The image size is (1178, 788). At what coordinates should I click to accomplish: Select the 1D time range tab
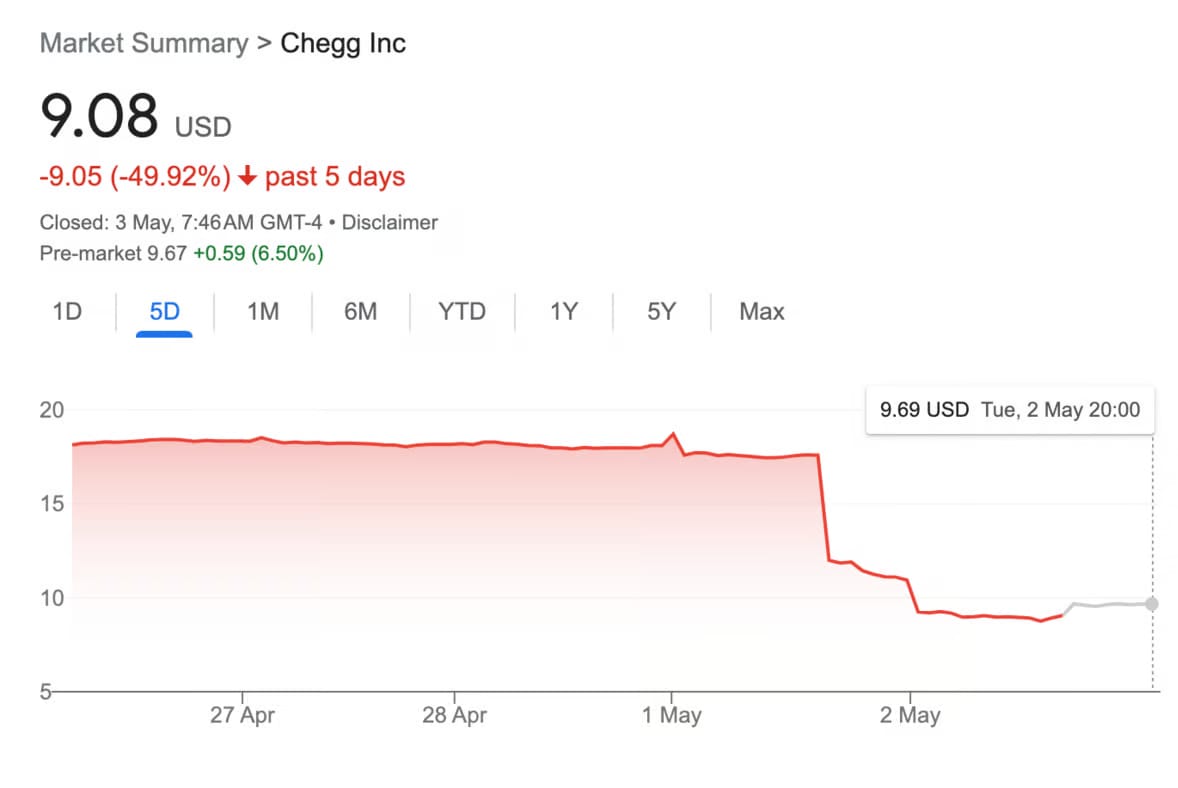coord(67,311)
